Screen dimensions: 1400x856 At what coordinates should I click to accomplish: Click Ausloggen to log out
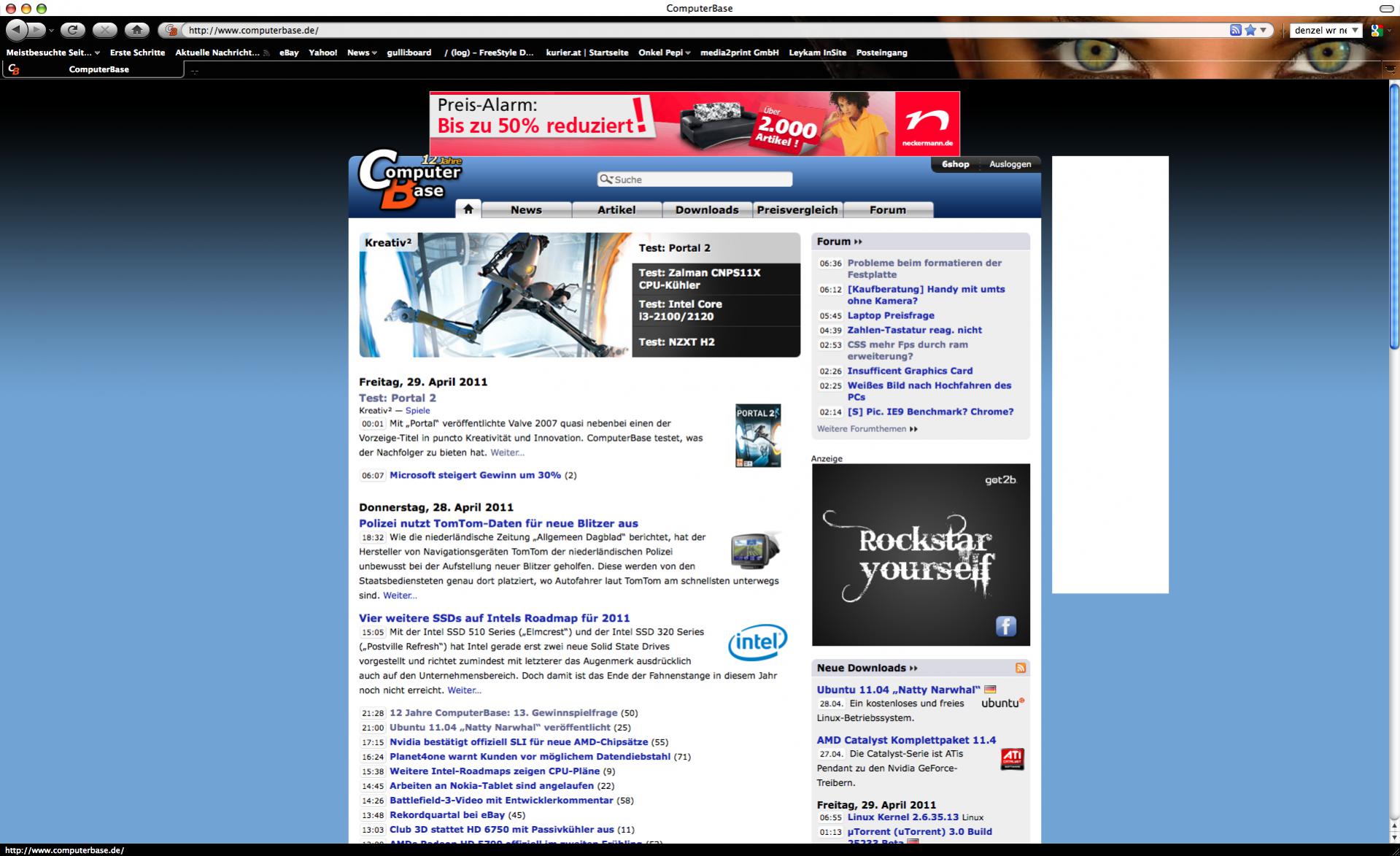pyautogui.click(x=1010, y=164)
